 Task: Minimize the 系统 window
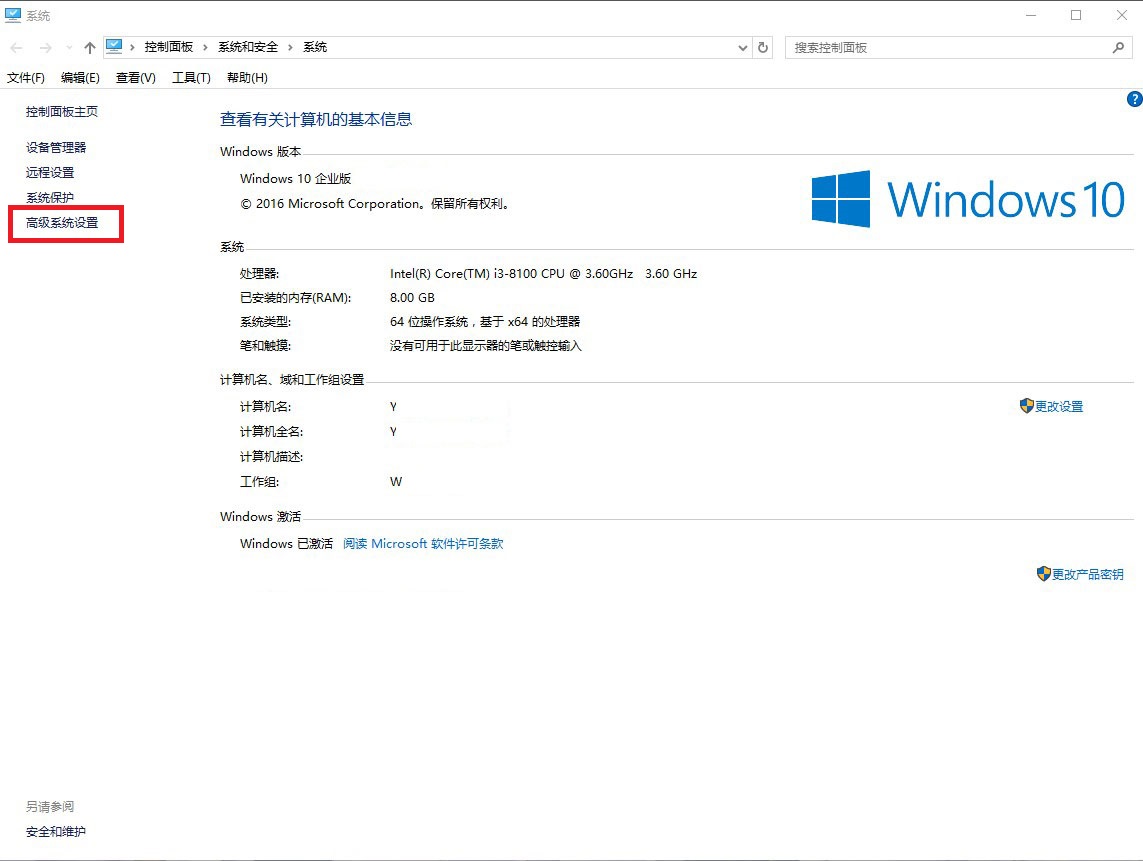click(1031, 15)
